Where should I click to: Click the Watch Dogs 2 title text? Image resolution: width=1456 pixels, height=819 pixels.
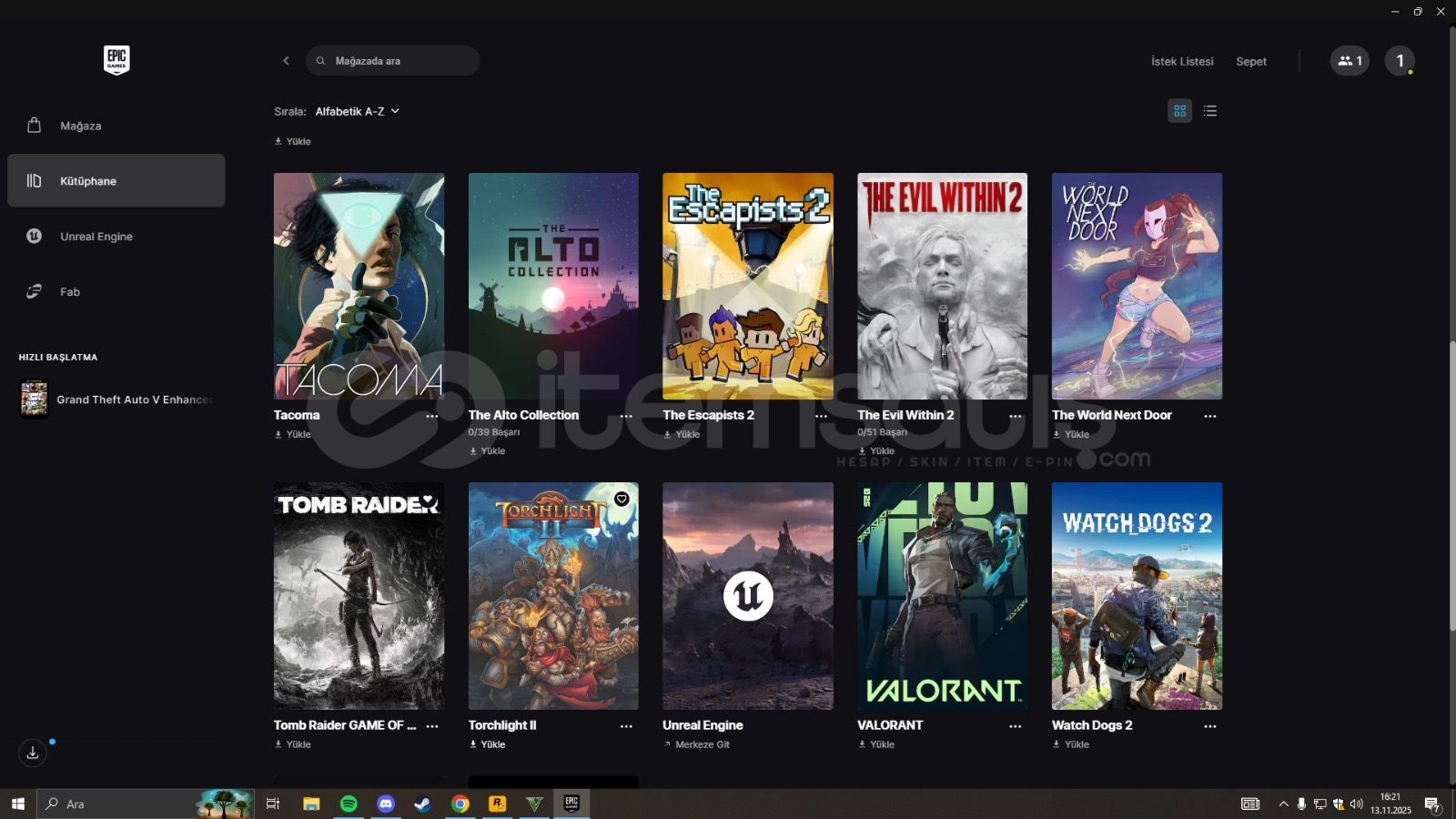[x=1092, y=725]
